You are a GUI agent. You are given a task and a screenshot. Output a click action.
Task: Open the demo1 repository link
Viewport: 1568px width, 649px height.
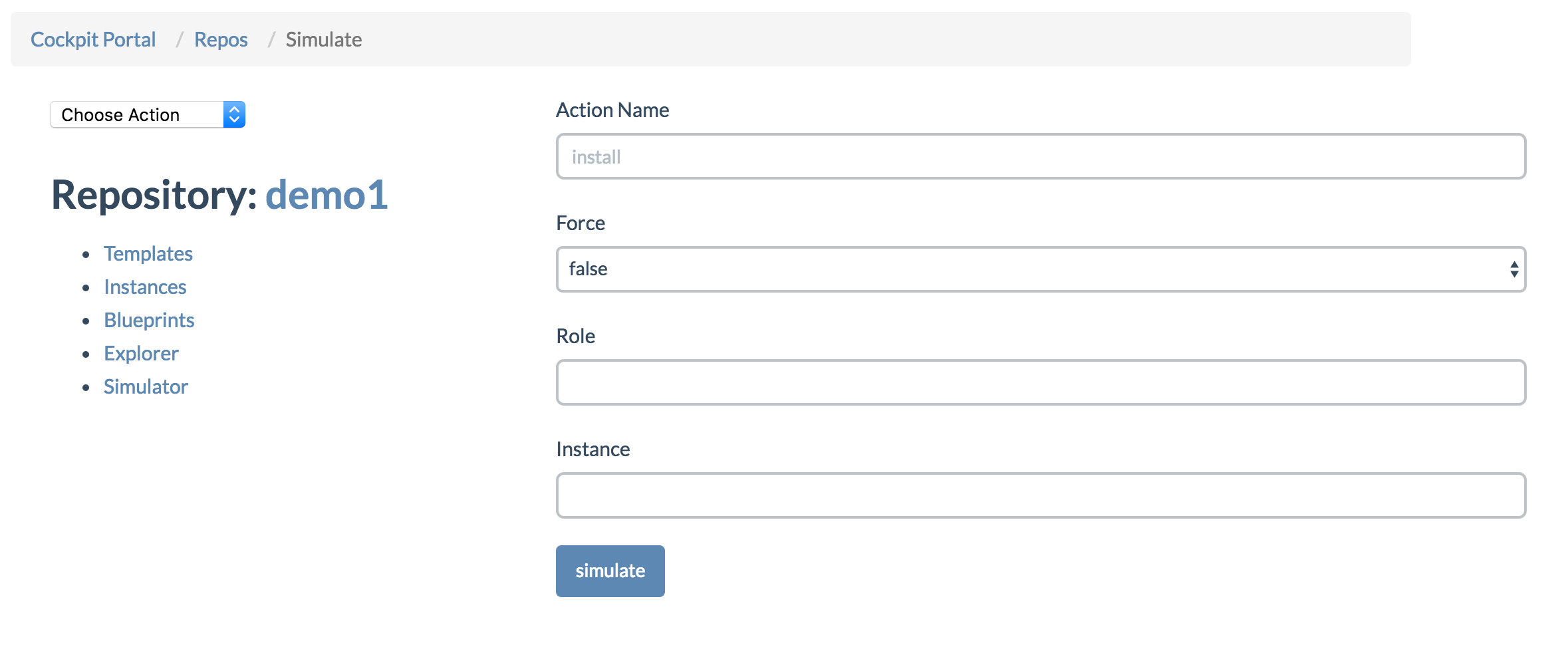pyautogui.click(x=327, y=195)
